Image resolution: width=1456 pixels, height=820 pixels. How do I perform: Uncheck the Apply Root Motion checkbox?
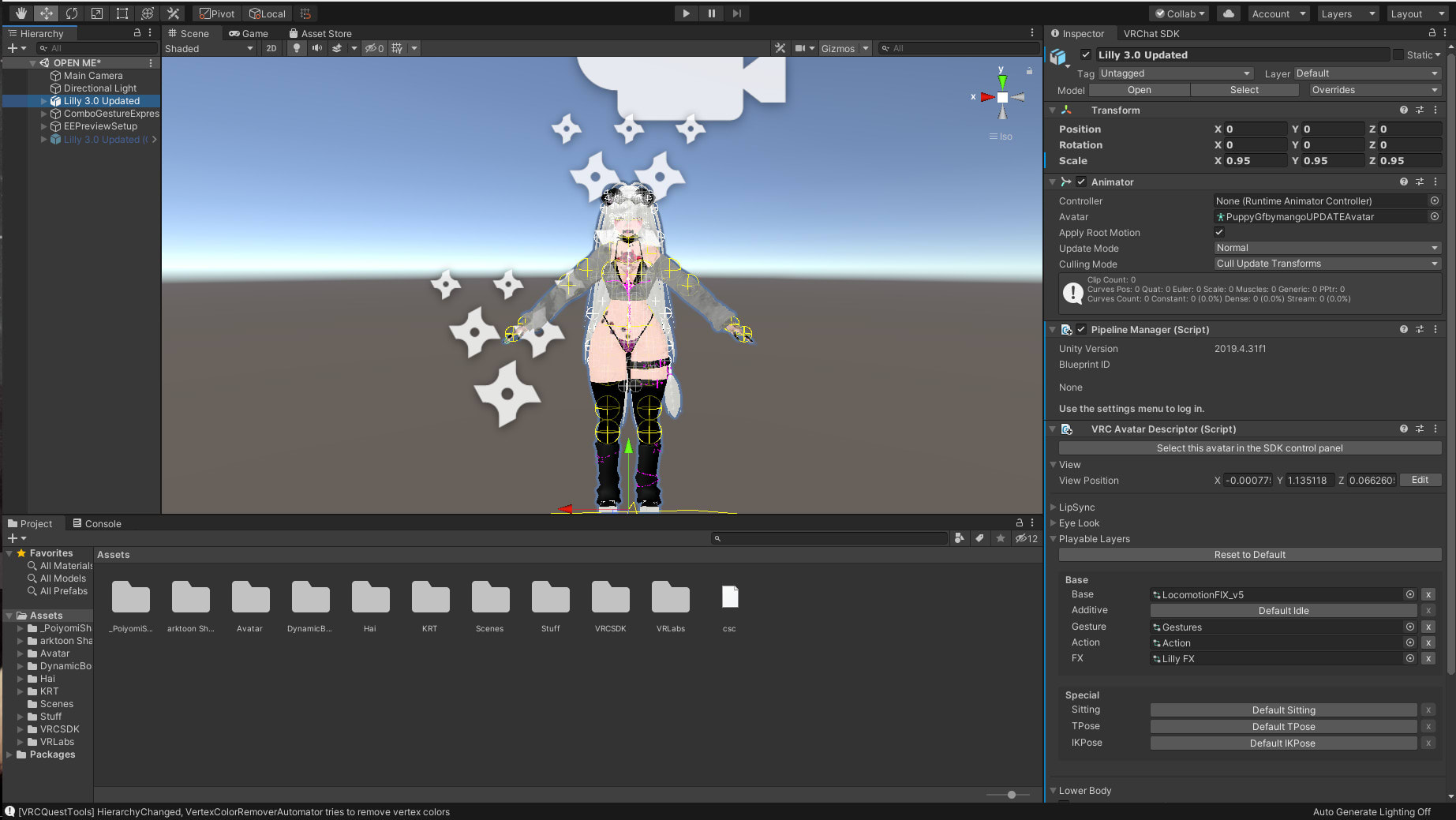[1219, 232]
